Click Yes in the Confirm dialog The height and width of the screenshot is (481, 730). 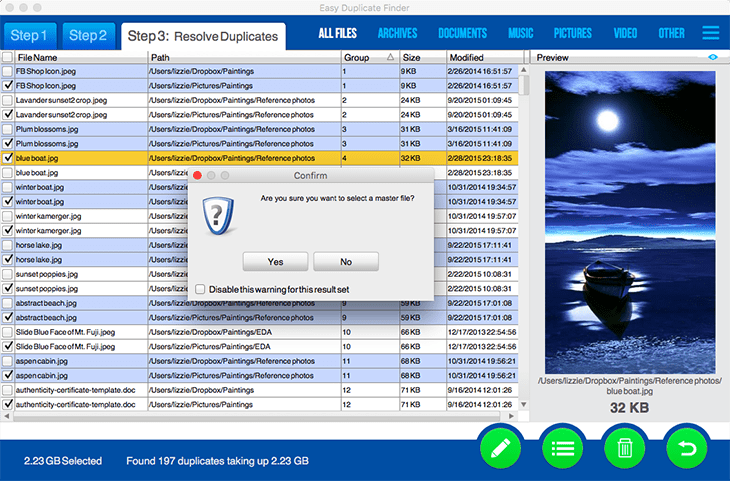275,261
